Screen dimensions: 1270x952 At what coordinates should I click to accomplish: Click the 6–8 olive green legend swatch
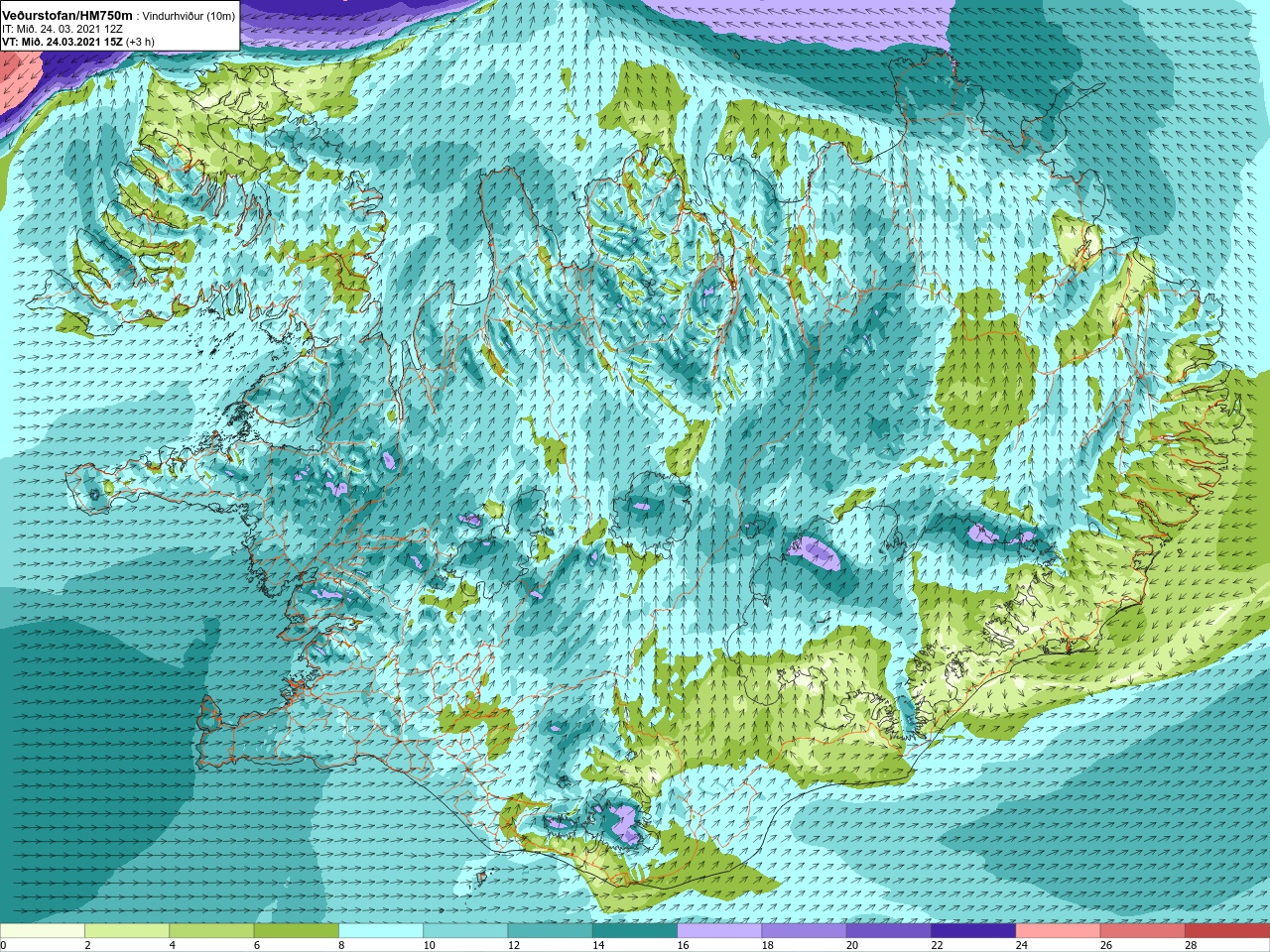pos(297,931)
